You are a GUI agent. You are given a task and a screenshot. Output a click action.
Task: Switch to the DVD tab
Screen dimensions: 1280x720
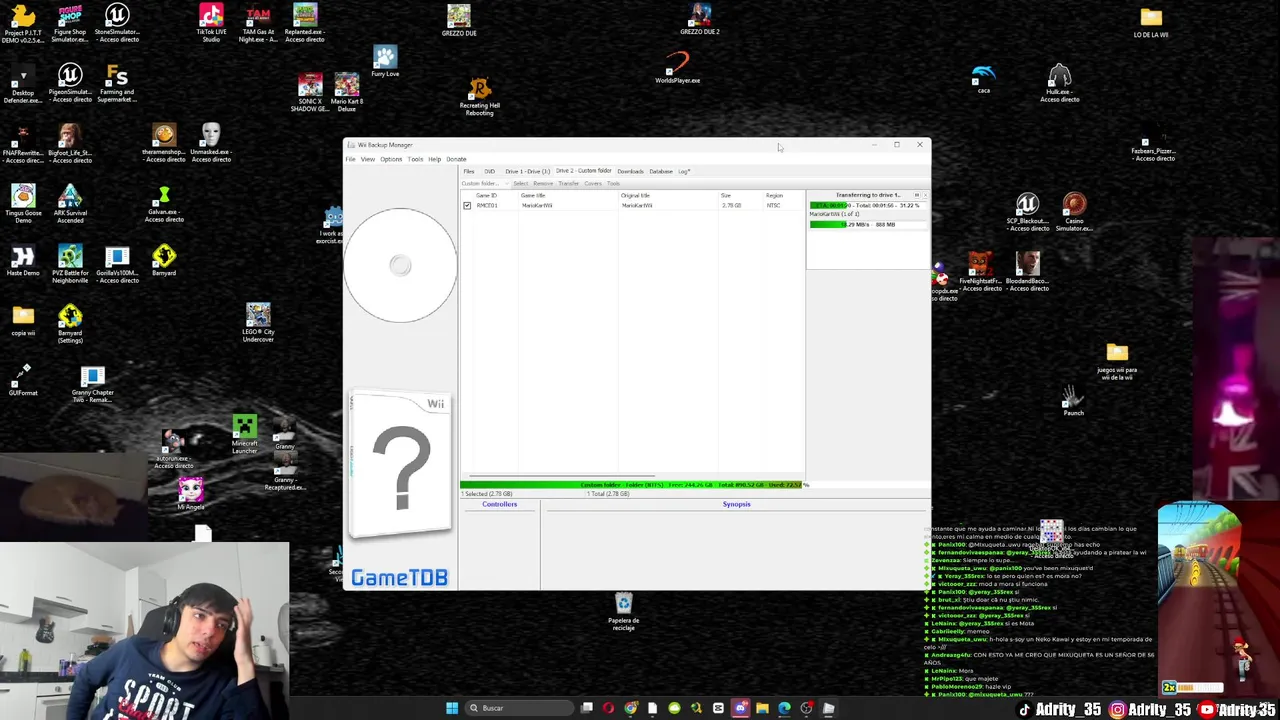pyautogui.click(x=489, y=171)
